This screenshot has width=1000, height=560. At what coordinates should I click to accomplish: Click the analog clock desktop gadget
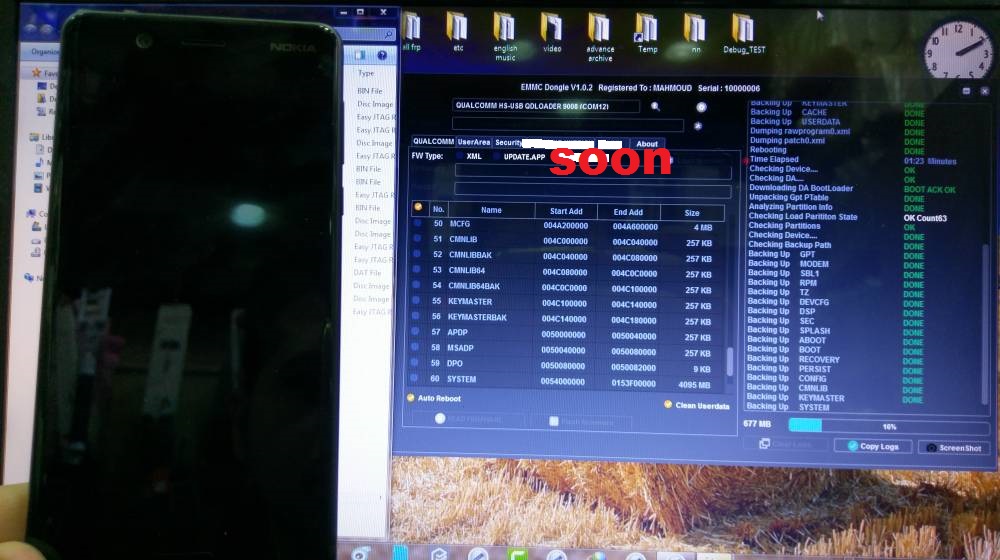point(958,50)
